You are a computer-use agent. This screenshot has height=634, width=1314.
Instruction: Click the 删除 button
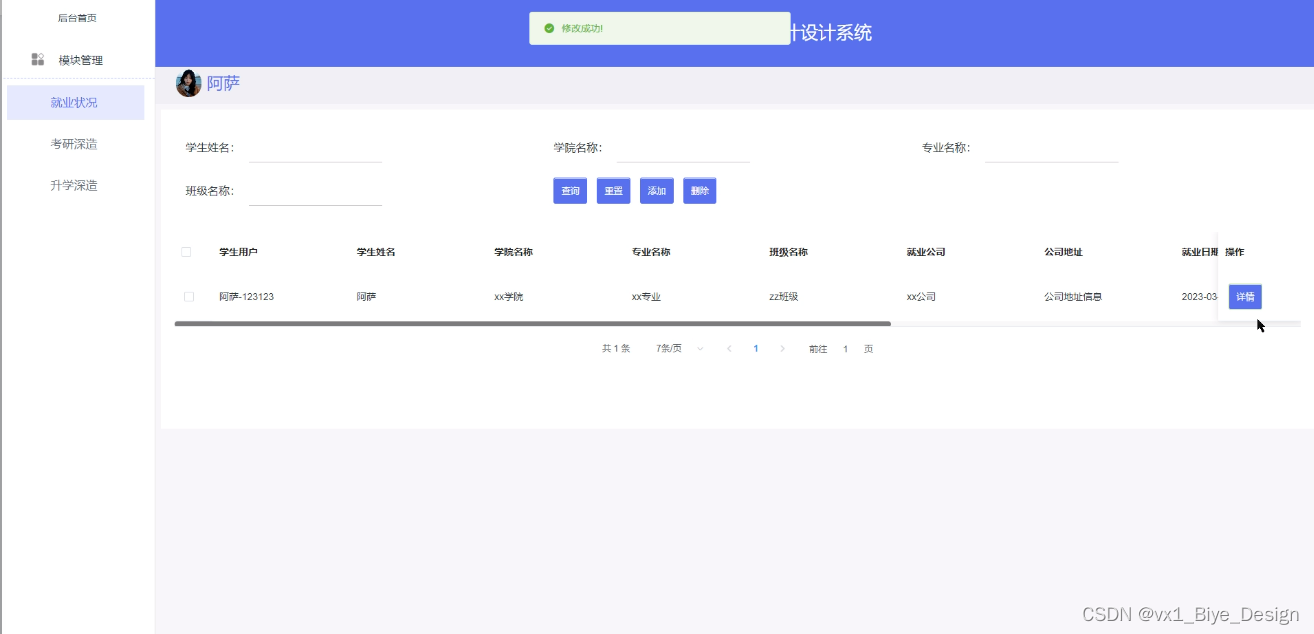(700, 191)
